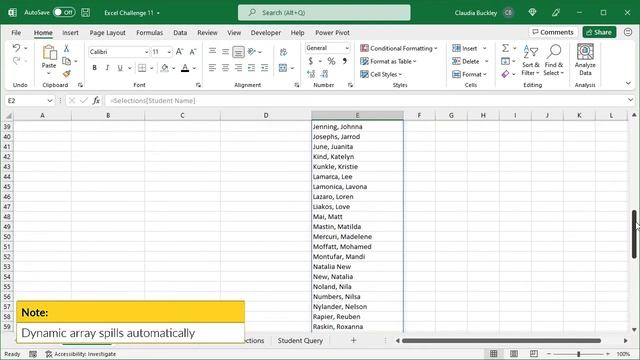Click Increase Decimal icon
Viewport: 640px width, 360px height.
pos(311,74)
